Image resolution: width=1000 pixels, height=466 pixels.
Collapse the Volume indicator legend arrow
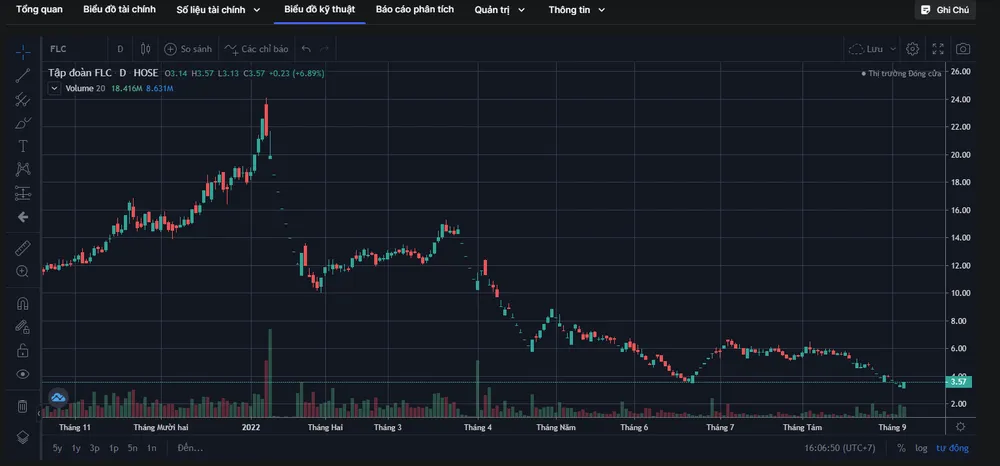pyautogui.click(x=55, y=88)
